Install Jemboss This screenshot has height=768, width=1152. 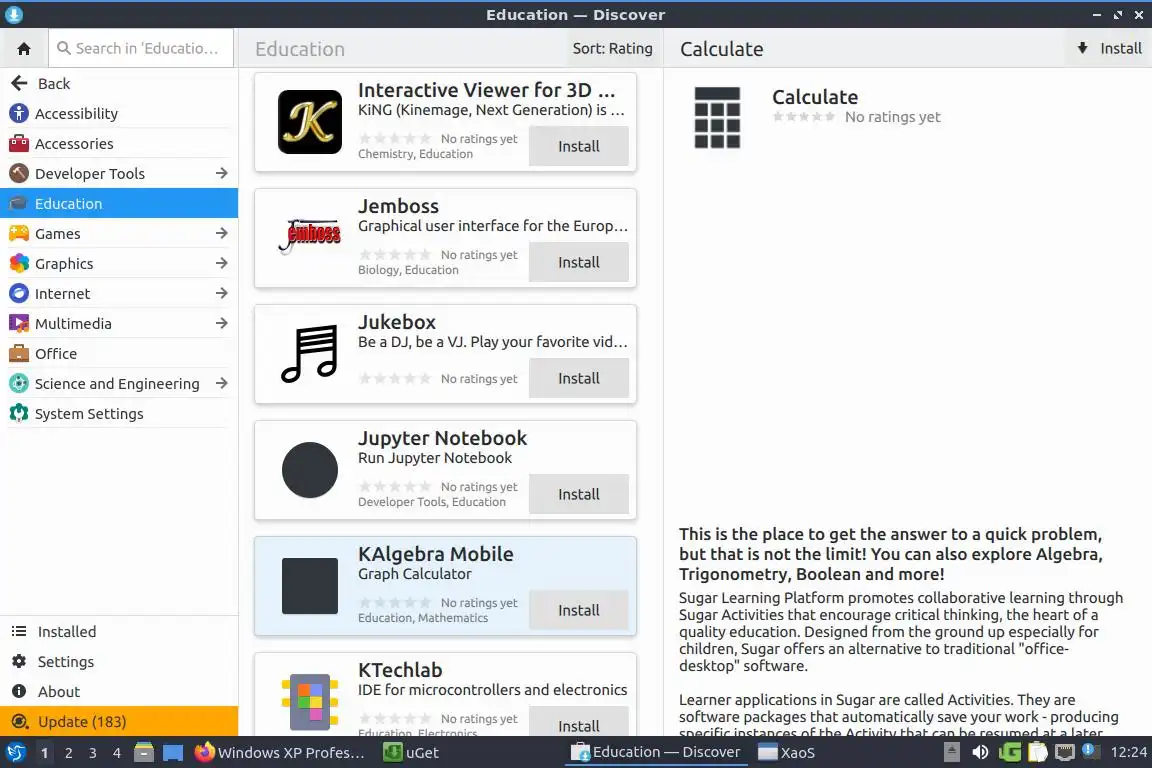(x=579, y=262)
